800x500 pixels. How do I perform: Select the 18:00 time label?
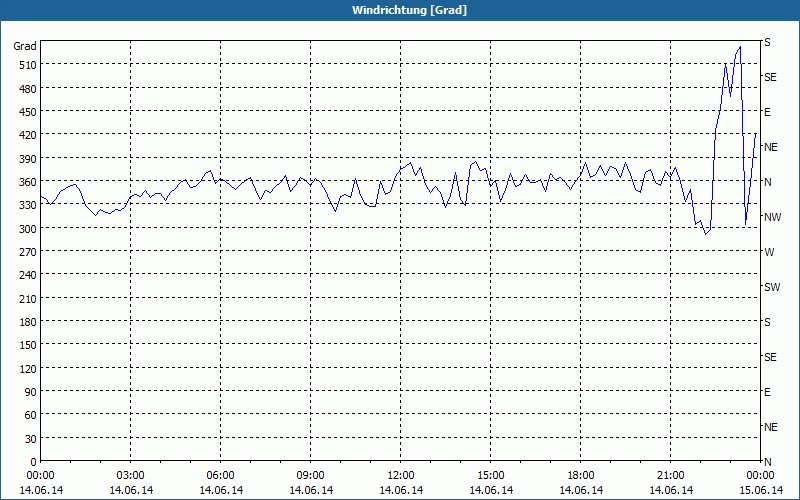tap(581, 476)
